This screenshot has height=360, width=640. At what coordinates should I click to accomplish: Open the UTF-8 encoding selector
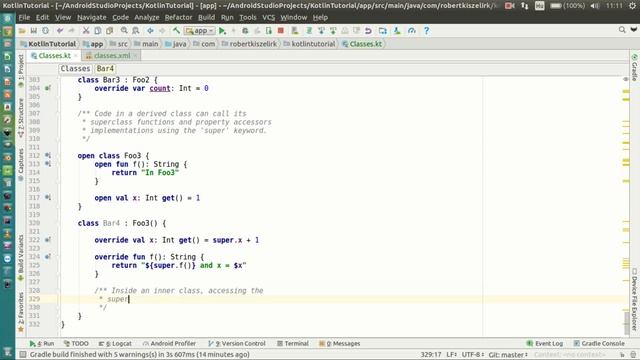(473, 354)
